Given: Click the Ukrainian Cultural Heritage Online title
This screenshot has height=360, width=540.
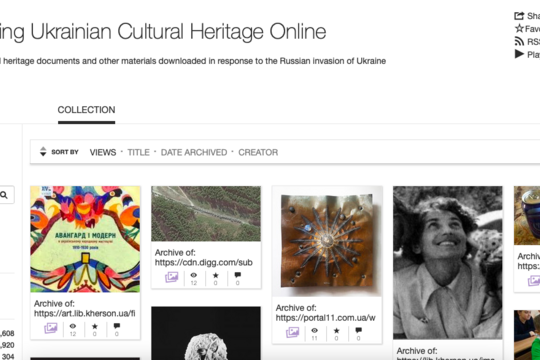Looking at the screenshot, I should (x=163, y=31).
